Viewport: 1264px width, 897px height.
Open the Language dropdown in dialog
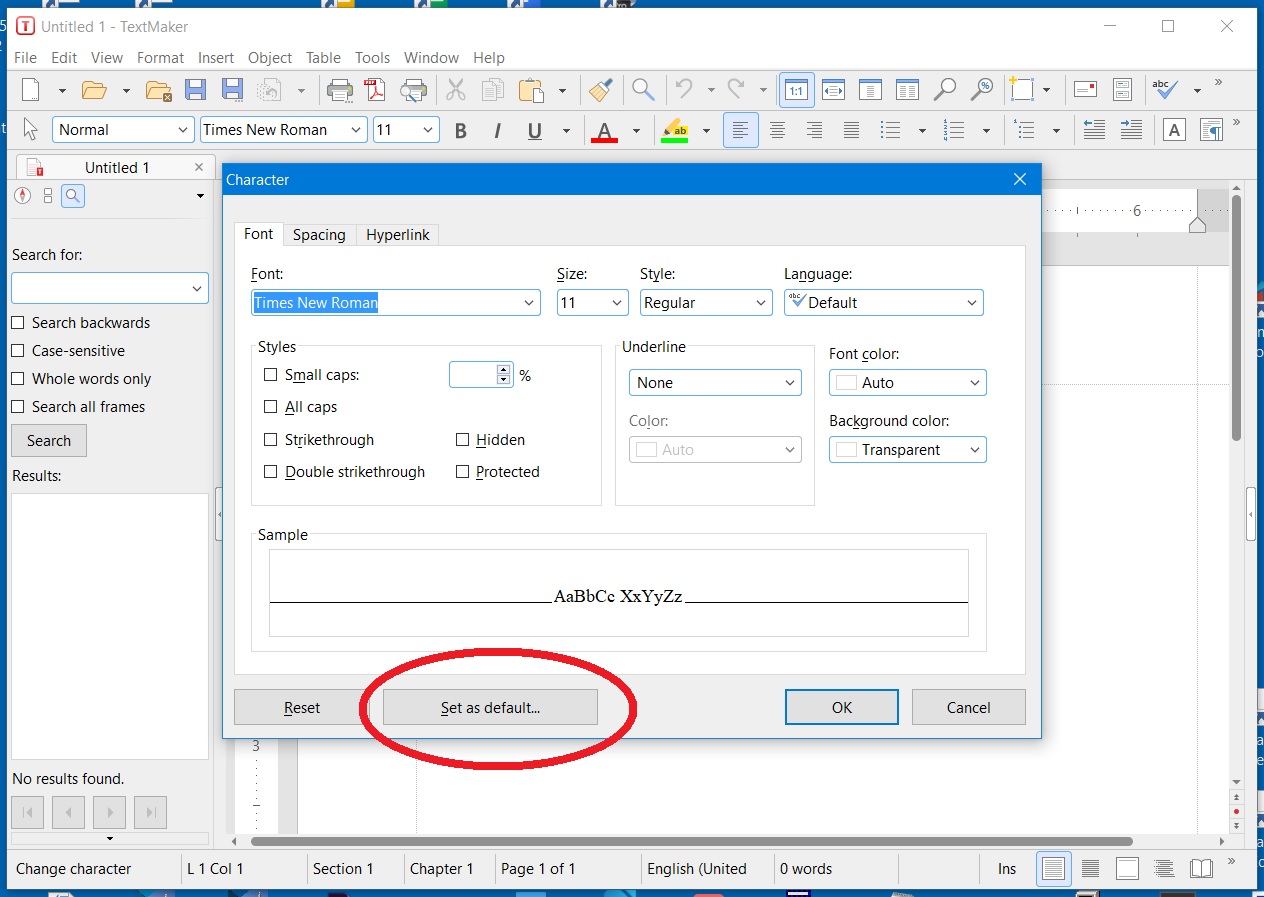(883, 303)
